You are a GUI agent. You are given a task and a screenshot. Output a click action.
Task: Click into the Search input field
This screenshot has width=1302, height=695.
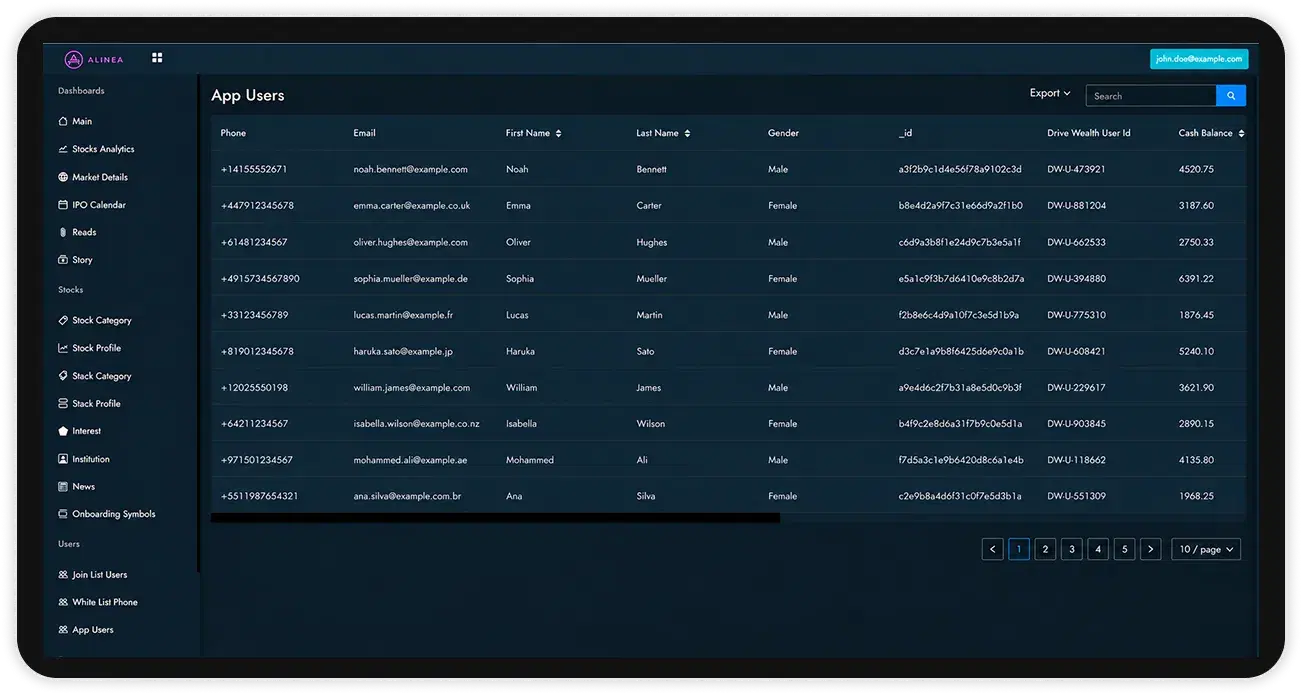[x=1151, y=96]
